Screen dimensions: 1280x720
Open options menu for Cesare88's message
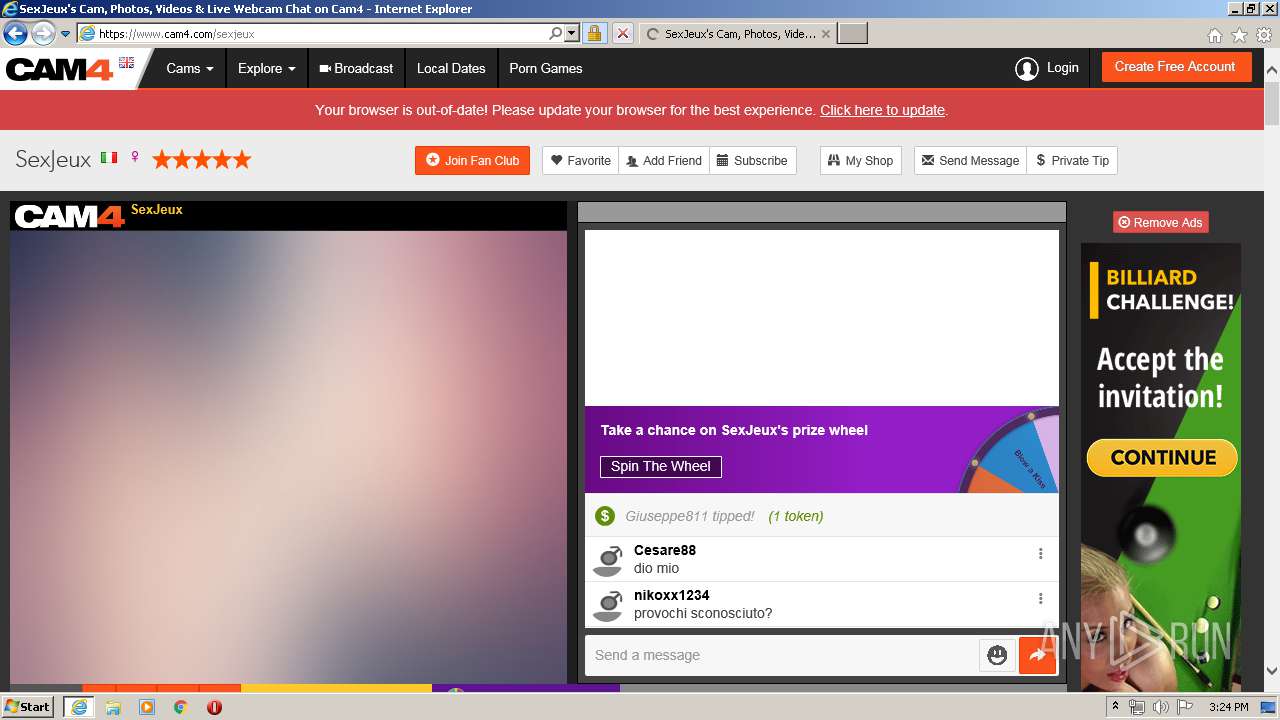pos(1040,553)
